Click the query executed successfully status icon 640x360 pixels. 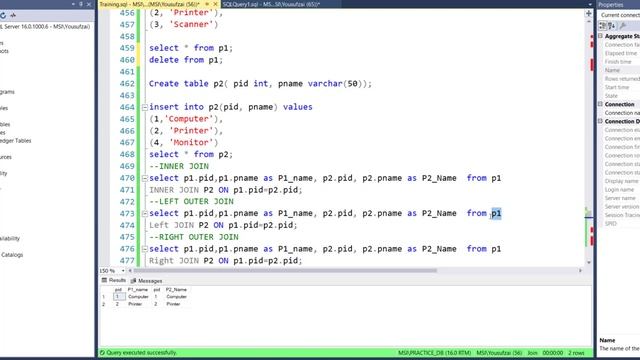pyautogui.click(x=102, y=353)
